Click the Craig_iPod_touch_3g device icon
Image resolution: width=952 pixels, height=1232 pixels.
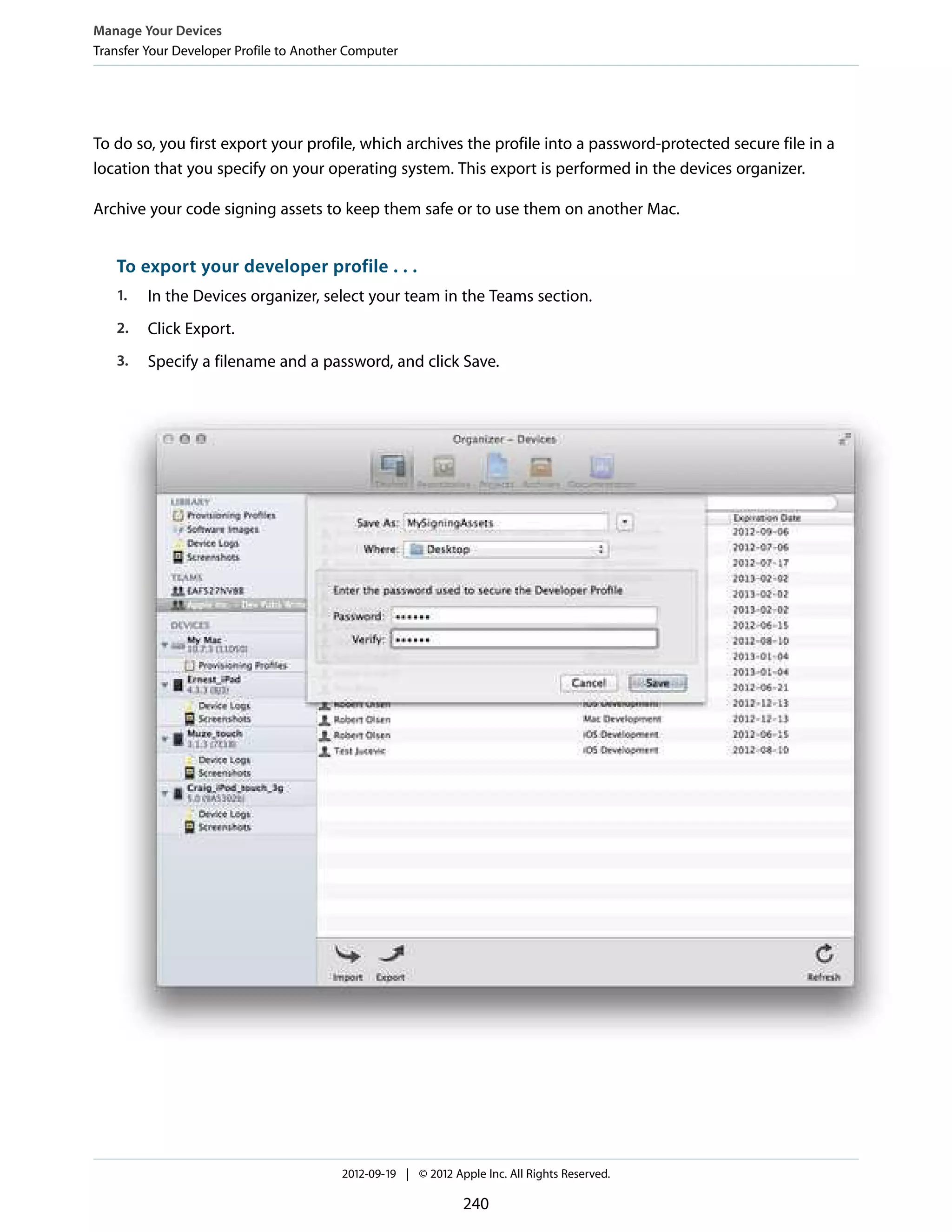(x=178, y=793)
